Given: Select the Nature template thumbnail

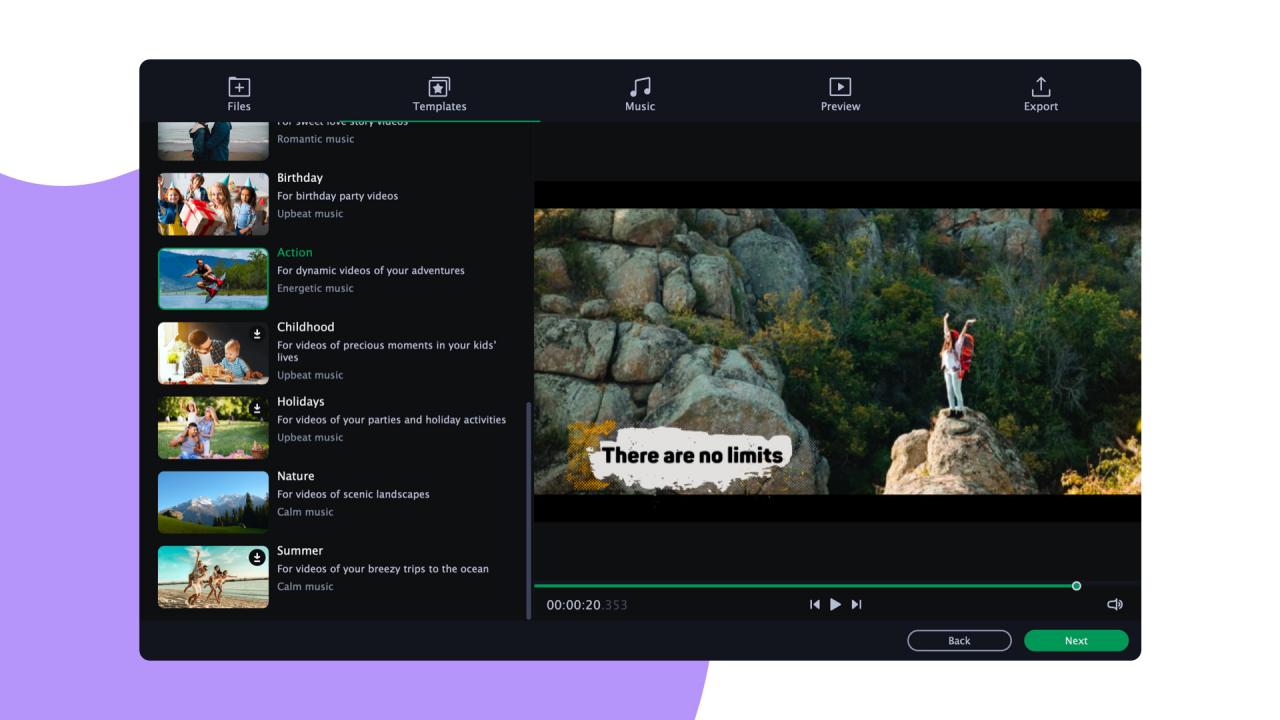Looking at the screenshot, I should pyautogui.click(x=213, y=502).
